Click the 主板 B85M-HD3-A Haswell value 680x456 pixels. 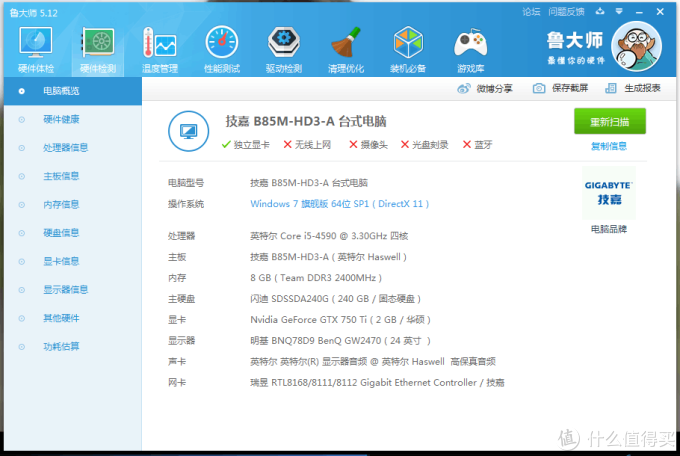coord(328,257)
